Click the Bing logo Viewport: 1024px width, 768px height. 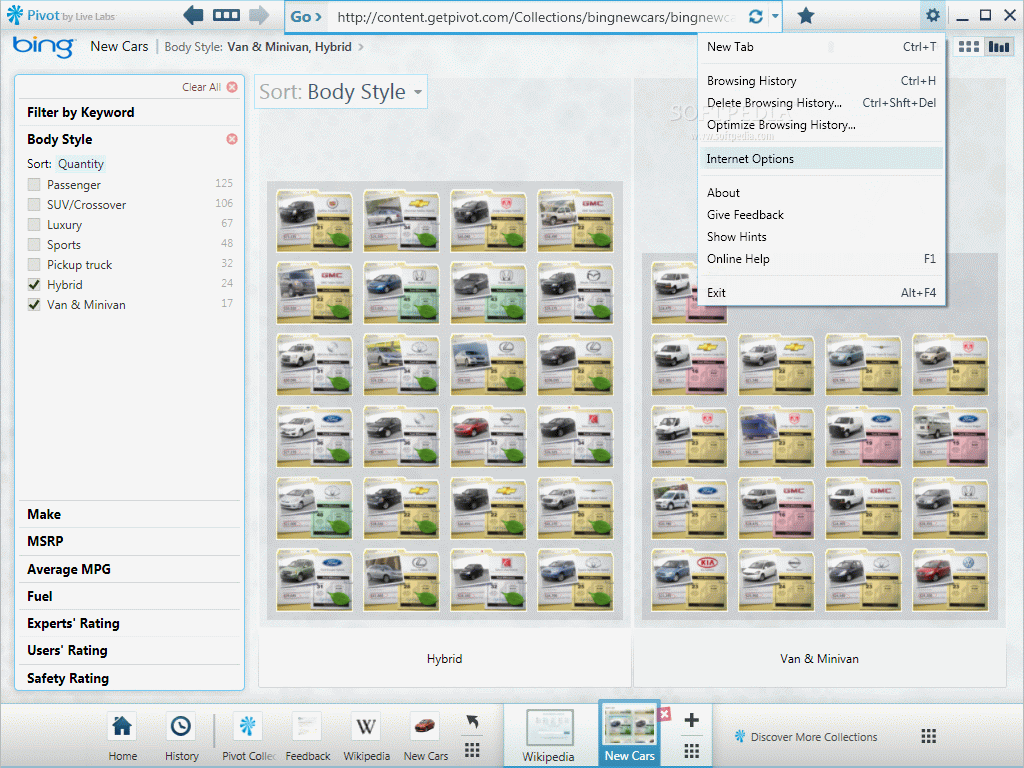pyautogui.click(x=44, y=46)
